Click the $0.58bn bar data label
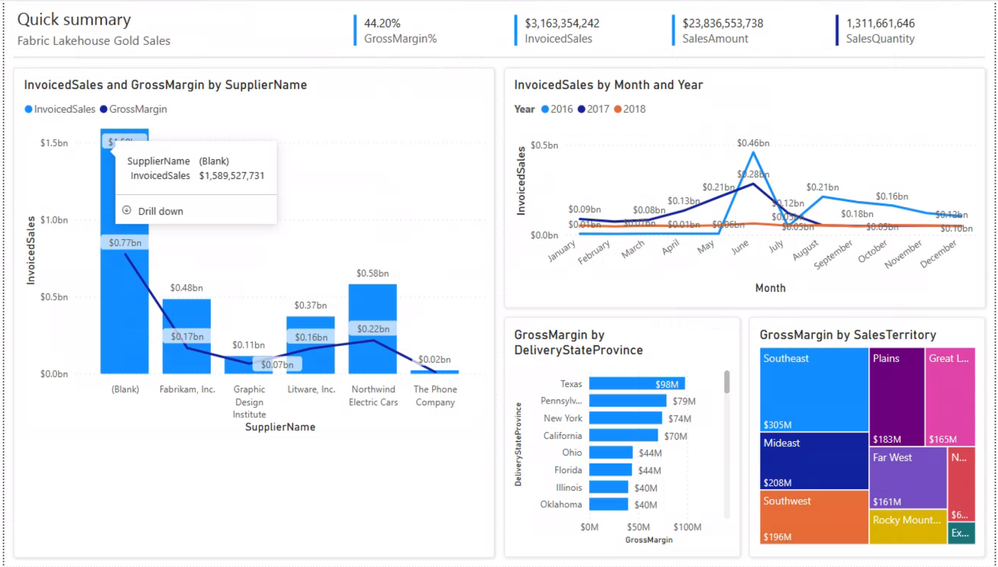Viewport: 998px width, 567px height. 372,273
